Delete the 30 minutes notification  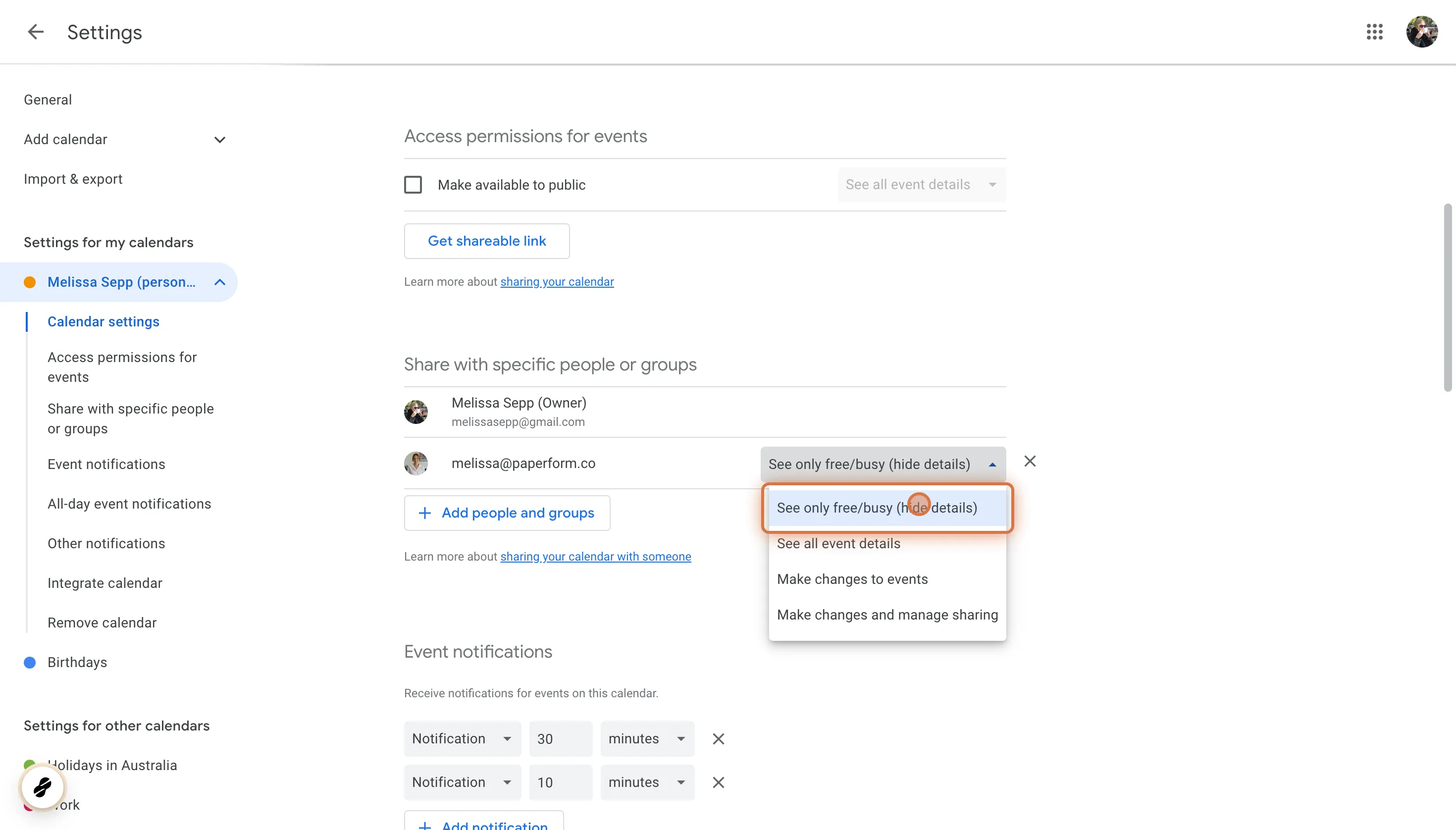coord(718,739)
